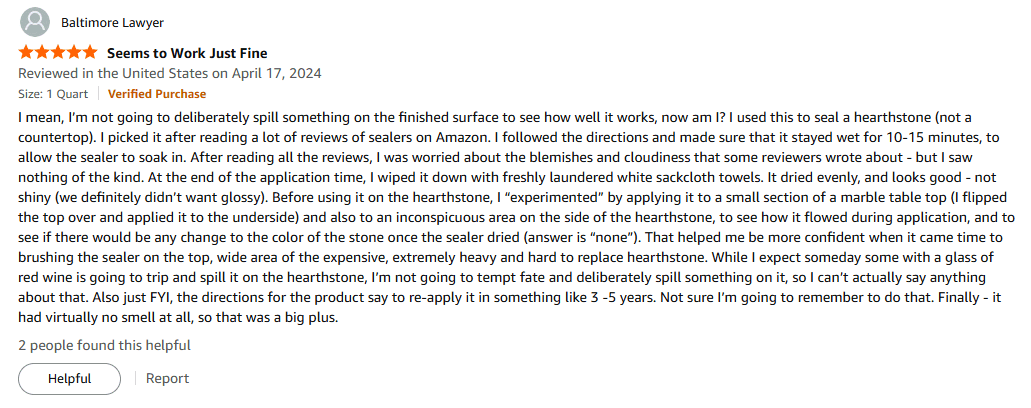Mark this review as Helpful
Viewport: 1031px width, 408px height.
click(69, 379)
